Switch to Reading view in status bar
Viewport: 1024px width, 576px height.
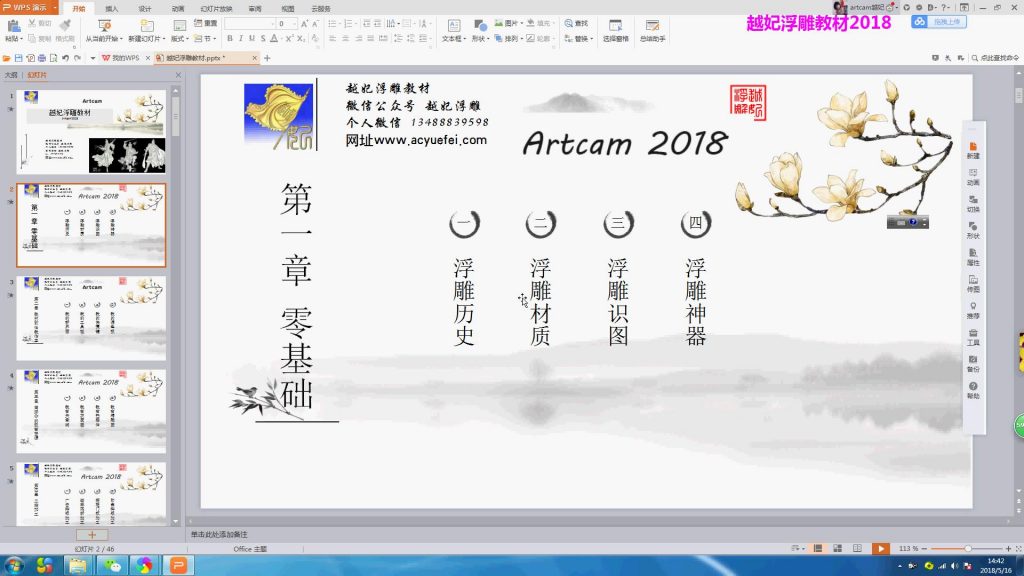(x=857, y=549)
